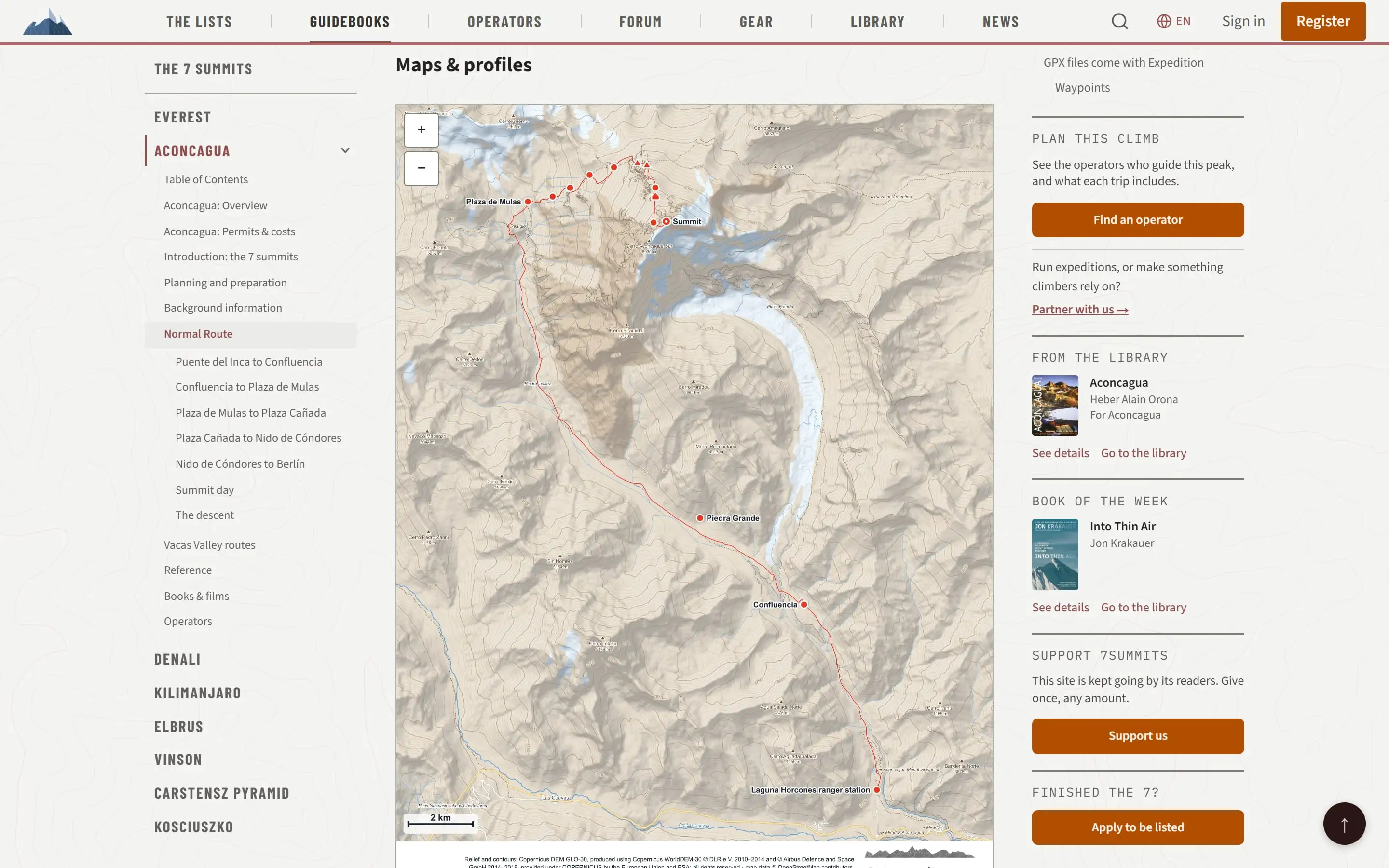Image resolution: width=1389 pixels, height=868 pixels.
Task: Open the Everest guidebook
Action: pyautogui.click(x=182, y=117)
